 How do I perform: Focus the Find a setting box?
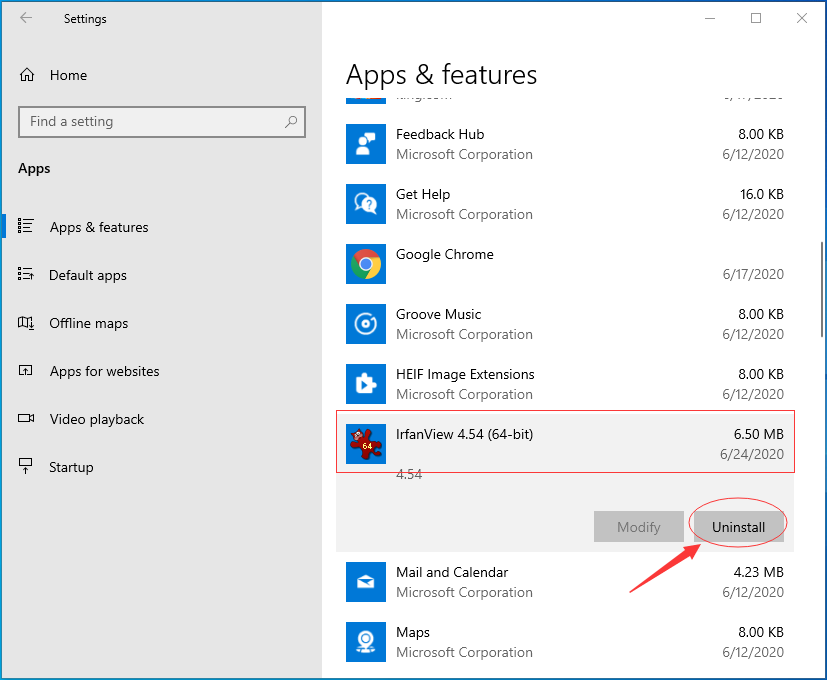point(162,122)
